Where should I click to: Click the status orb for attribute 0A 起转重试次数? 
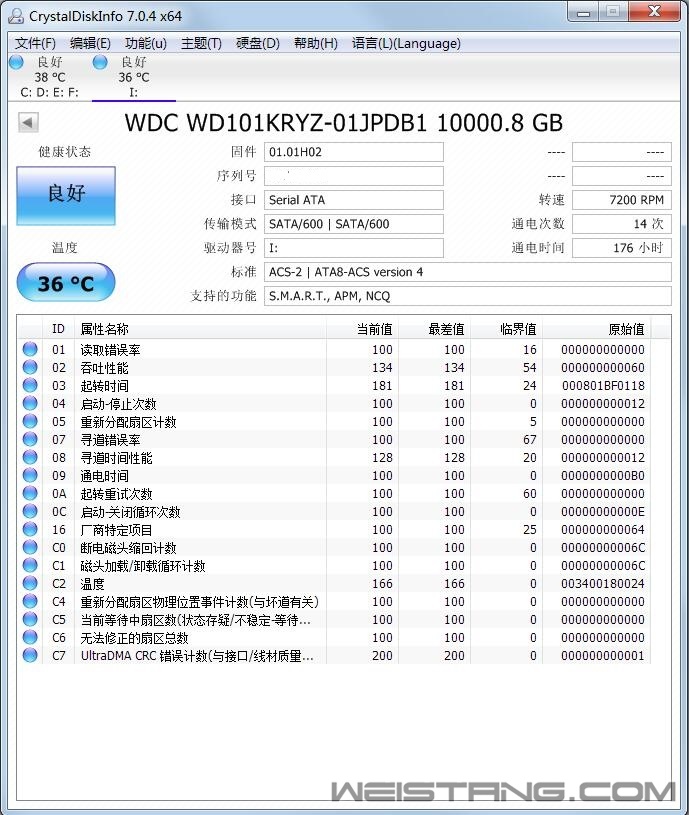(30, 493)
